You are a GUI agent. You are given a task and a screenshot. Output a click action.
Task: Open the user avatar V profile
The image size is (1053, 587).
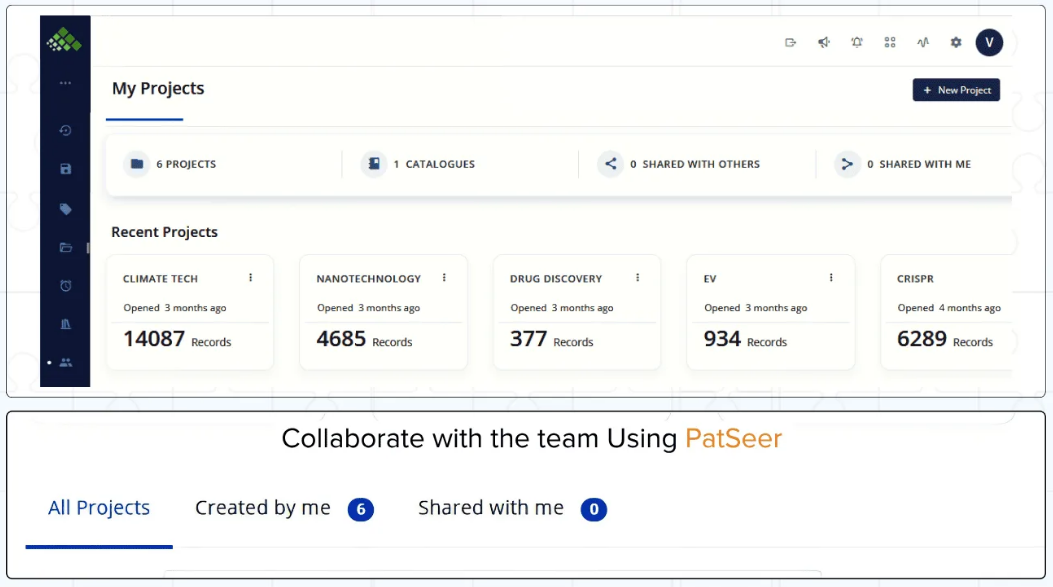pos(989,42)
